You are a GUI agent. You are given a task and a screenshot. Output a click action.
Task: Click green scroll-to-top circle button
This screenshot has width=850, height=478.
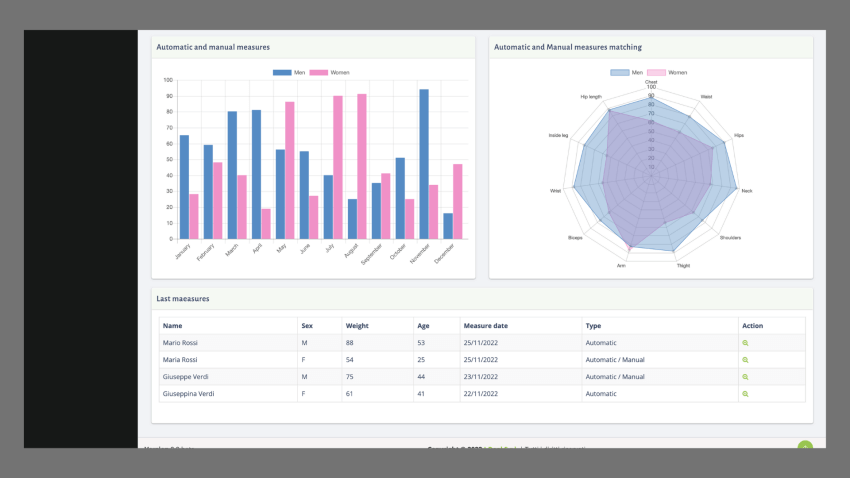point(805,446)
